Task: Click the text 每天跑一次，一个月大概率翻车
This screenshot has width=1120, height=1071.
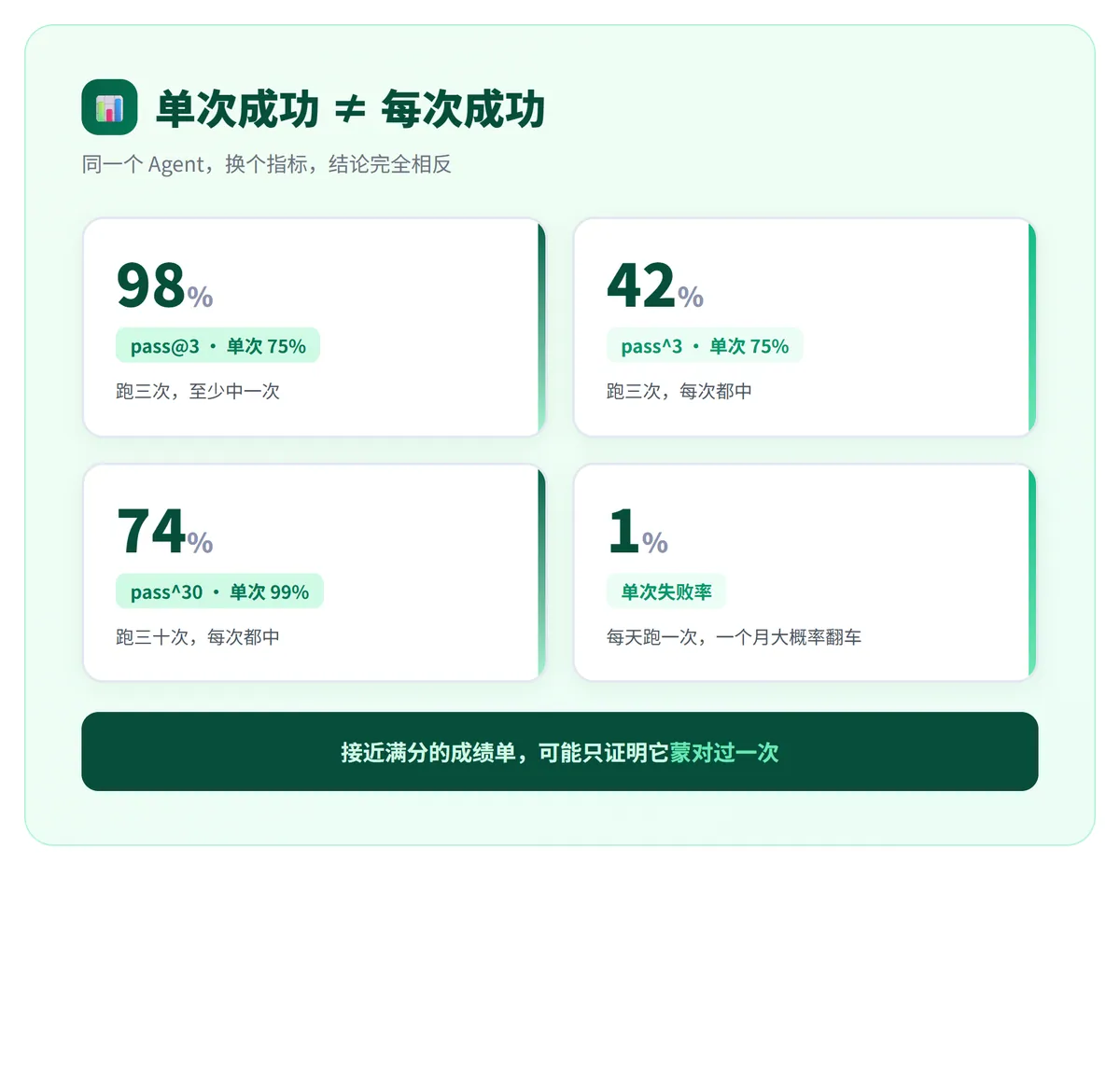Action: 734,637
